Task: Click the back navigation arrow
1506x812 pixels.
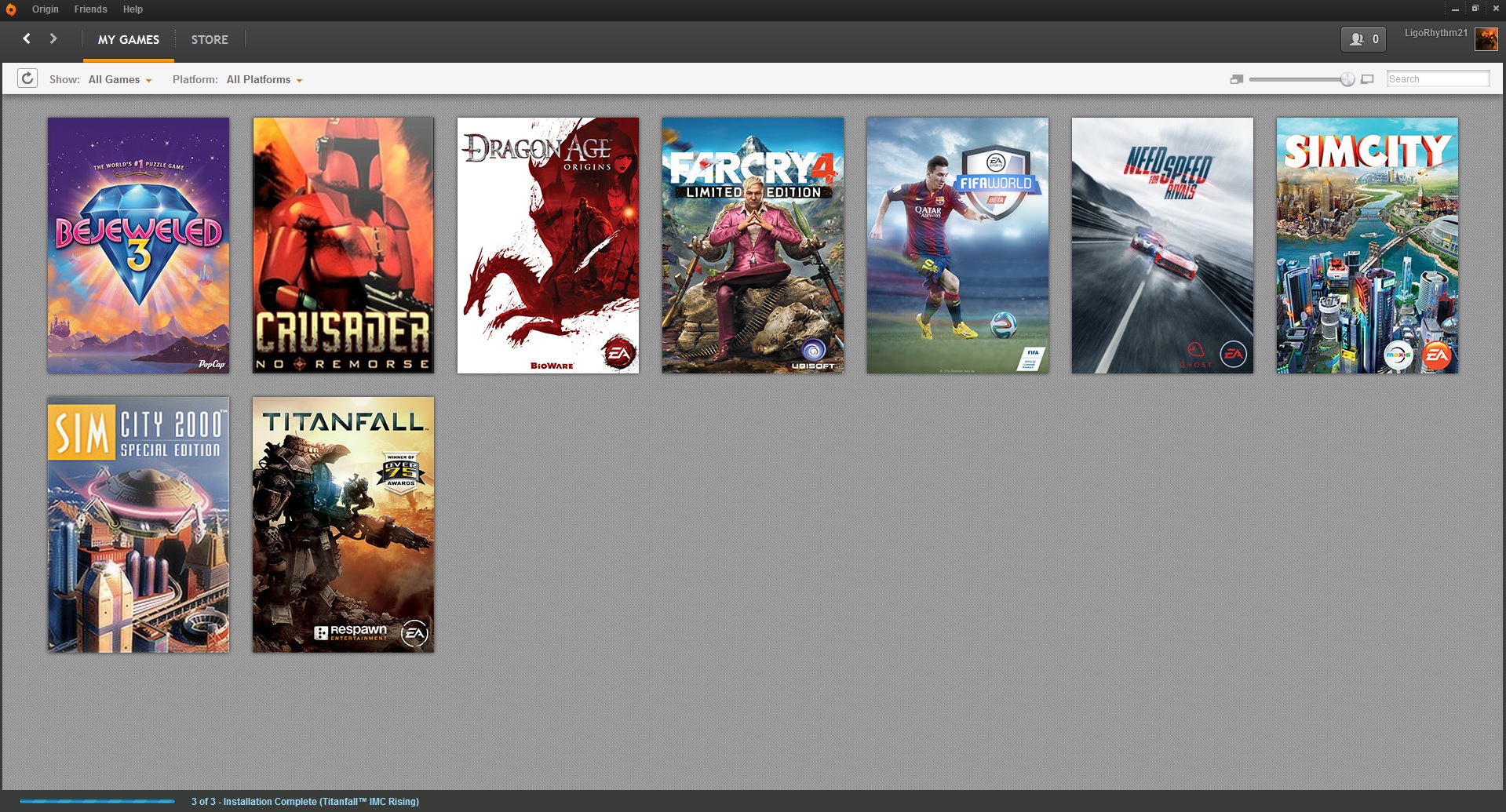Action: coord(27,38)
